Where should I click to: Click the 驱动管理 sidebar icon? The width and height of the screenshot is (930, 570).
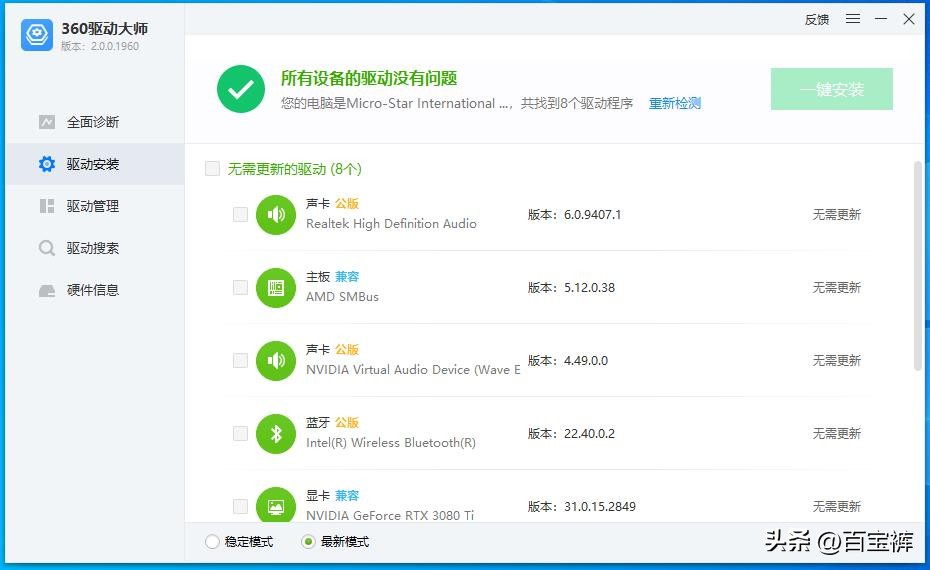[x=47, y=206]
